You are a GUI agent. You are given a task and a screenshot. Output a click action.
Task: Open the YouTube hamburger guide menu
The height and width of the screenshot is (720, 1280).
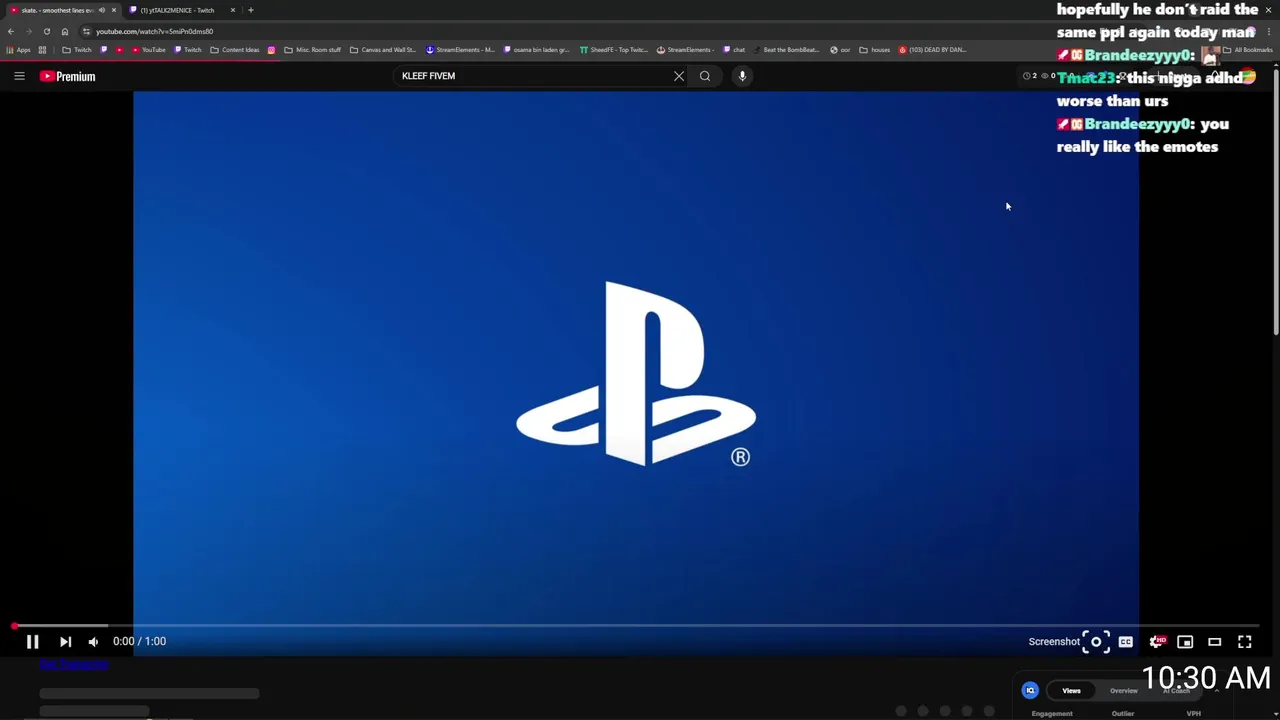(x=19, y=76)
